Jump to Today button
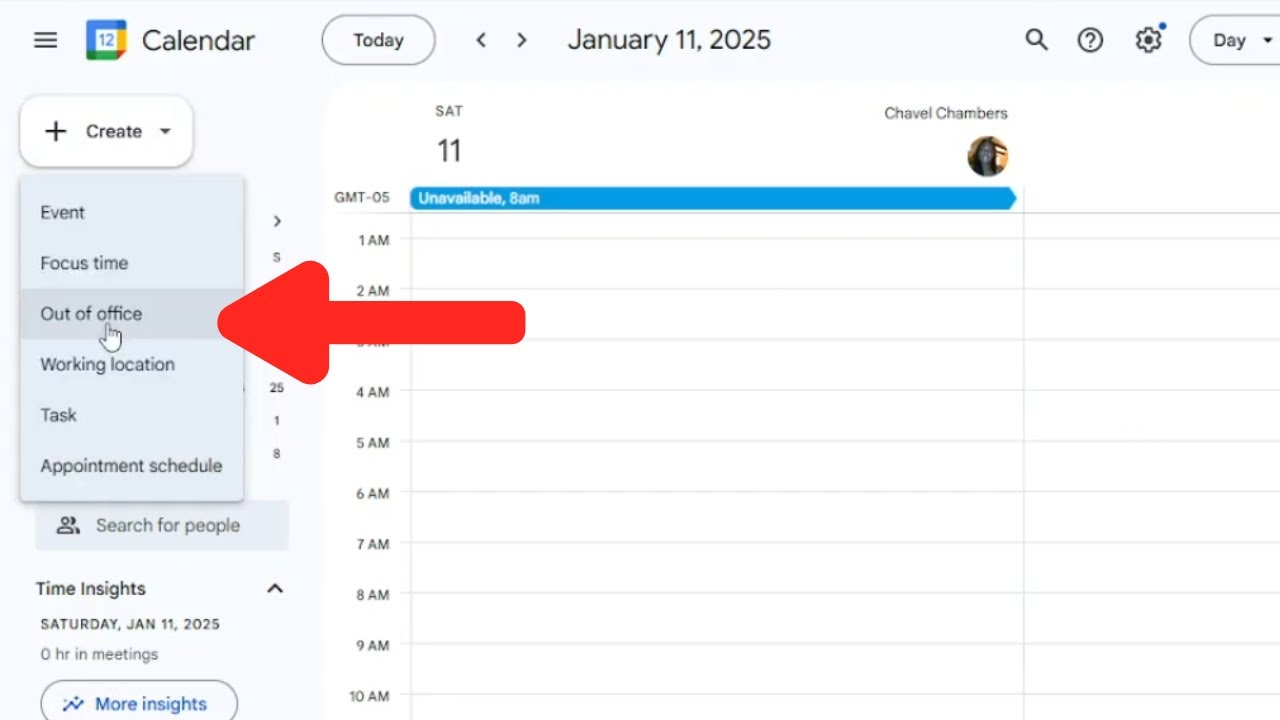The width and height of the screenshot is (1280, 720). point(378,41)
